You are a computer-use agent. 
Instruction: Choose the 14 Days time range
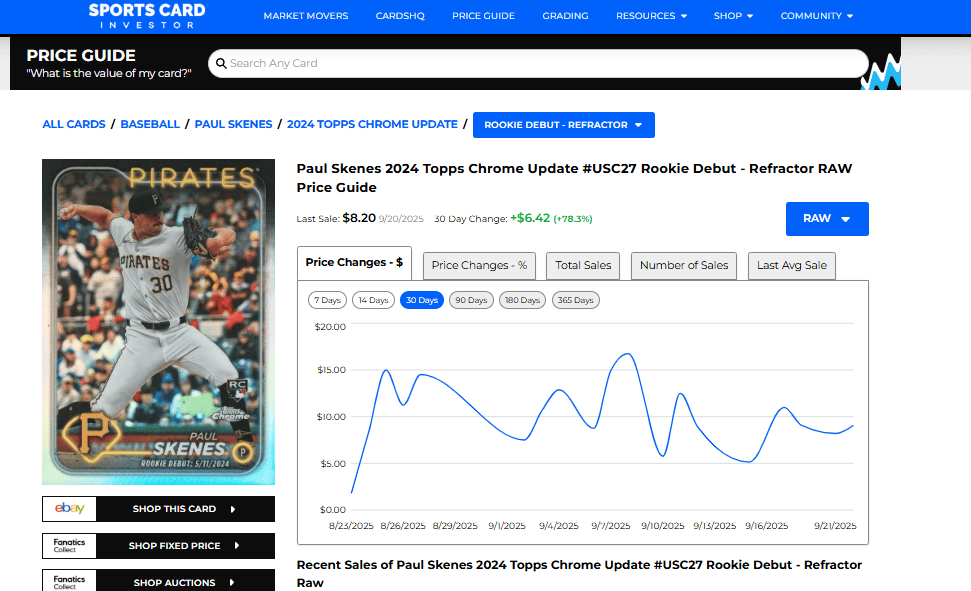[373, 300]
